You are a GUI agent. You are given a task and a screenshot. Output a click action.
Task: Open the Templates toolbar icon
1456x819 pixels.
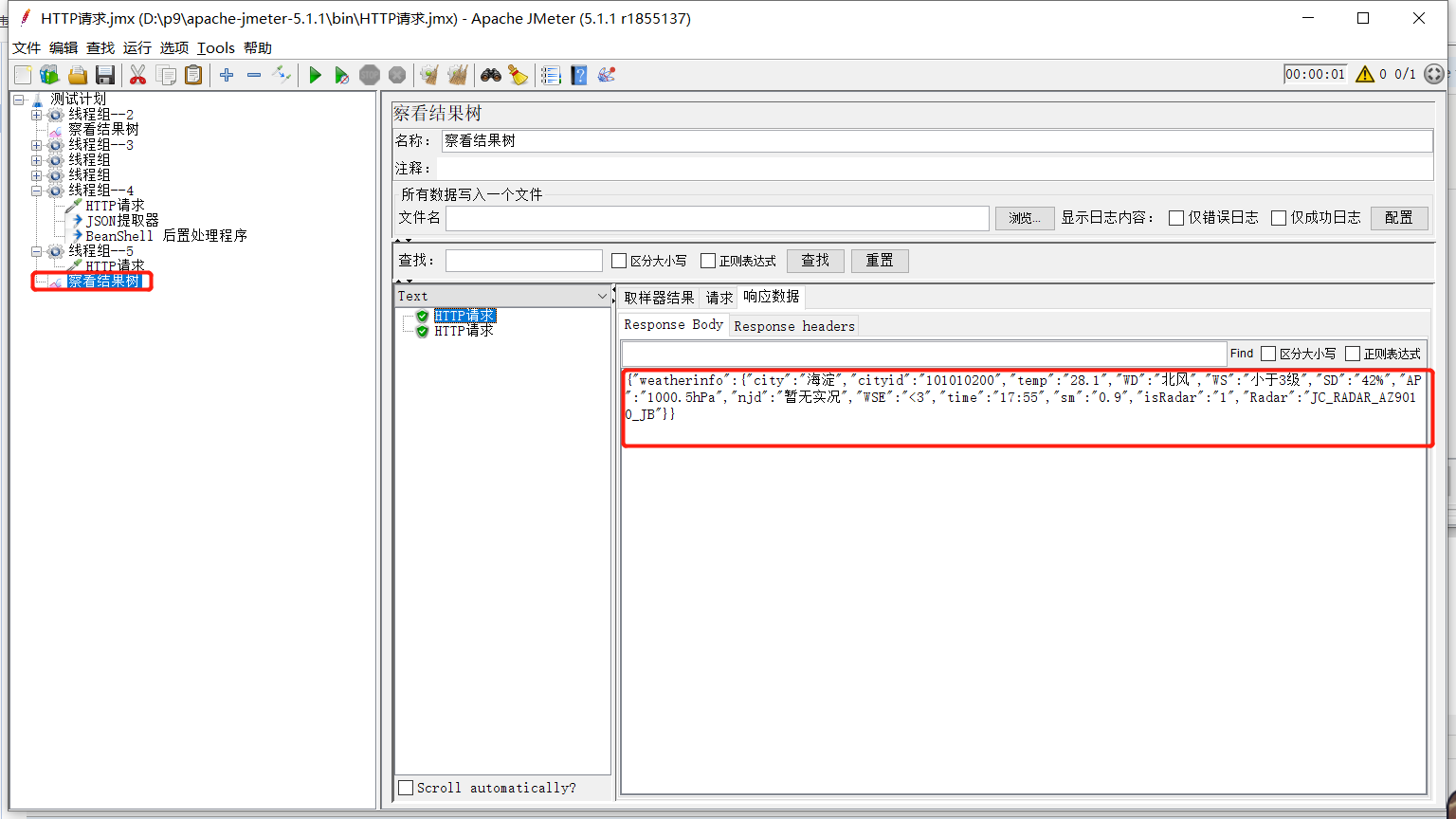[x=49, y=75]
